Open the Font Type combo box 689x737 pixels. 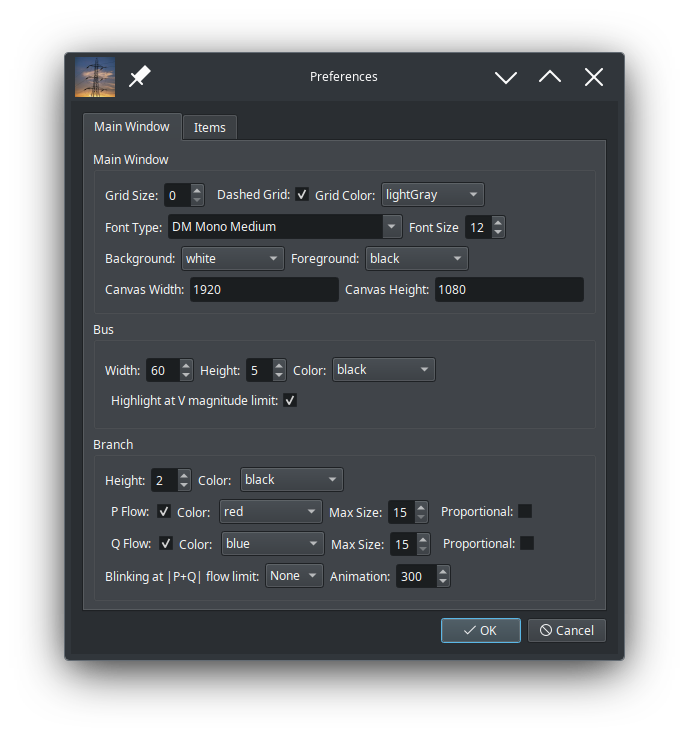coord(285,227)
